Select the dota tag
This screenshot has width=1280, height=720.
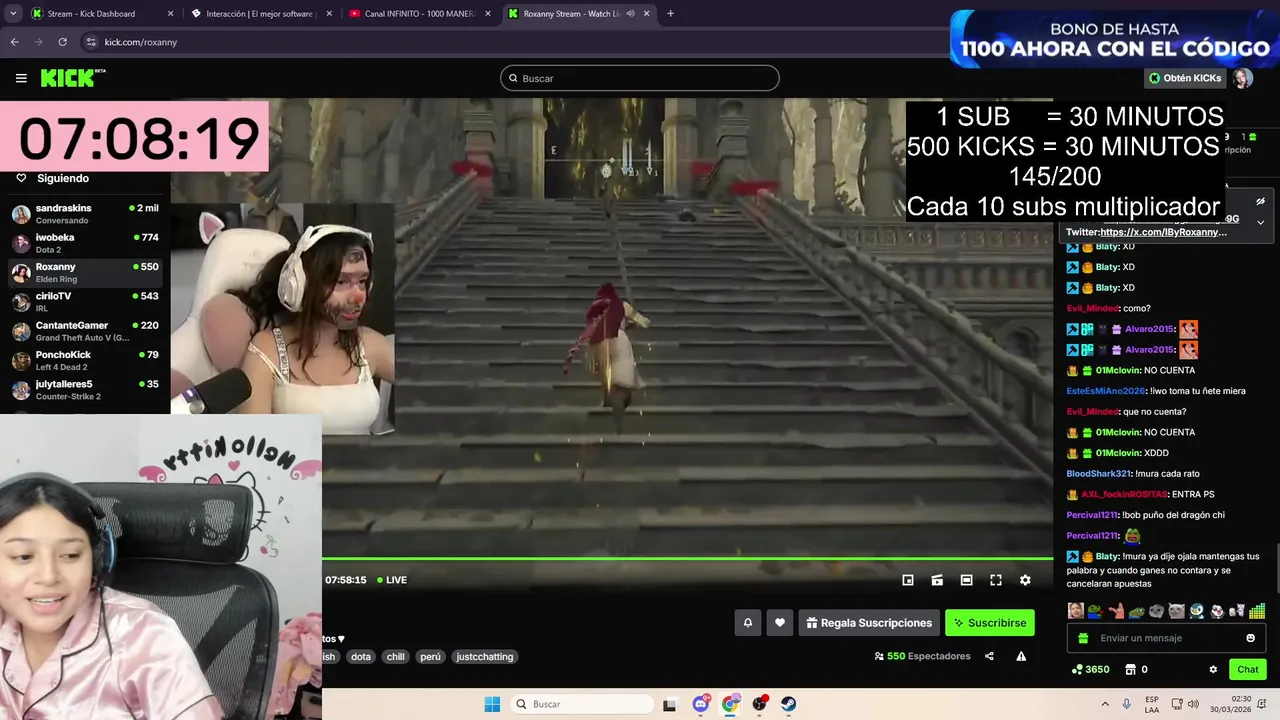tap(361, 657)
